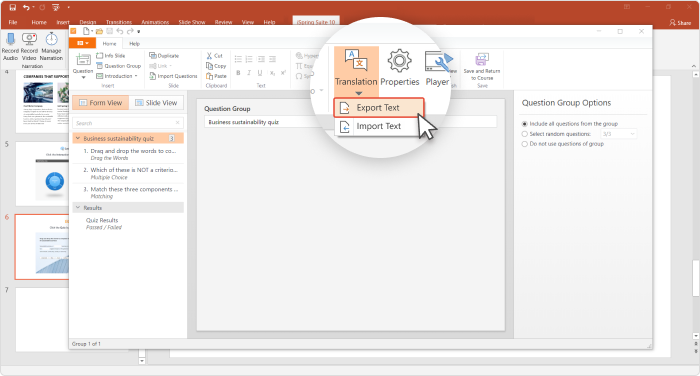Open quiz Properties gear
Screen dimensions: 700x376
point(400,67)
